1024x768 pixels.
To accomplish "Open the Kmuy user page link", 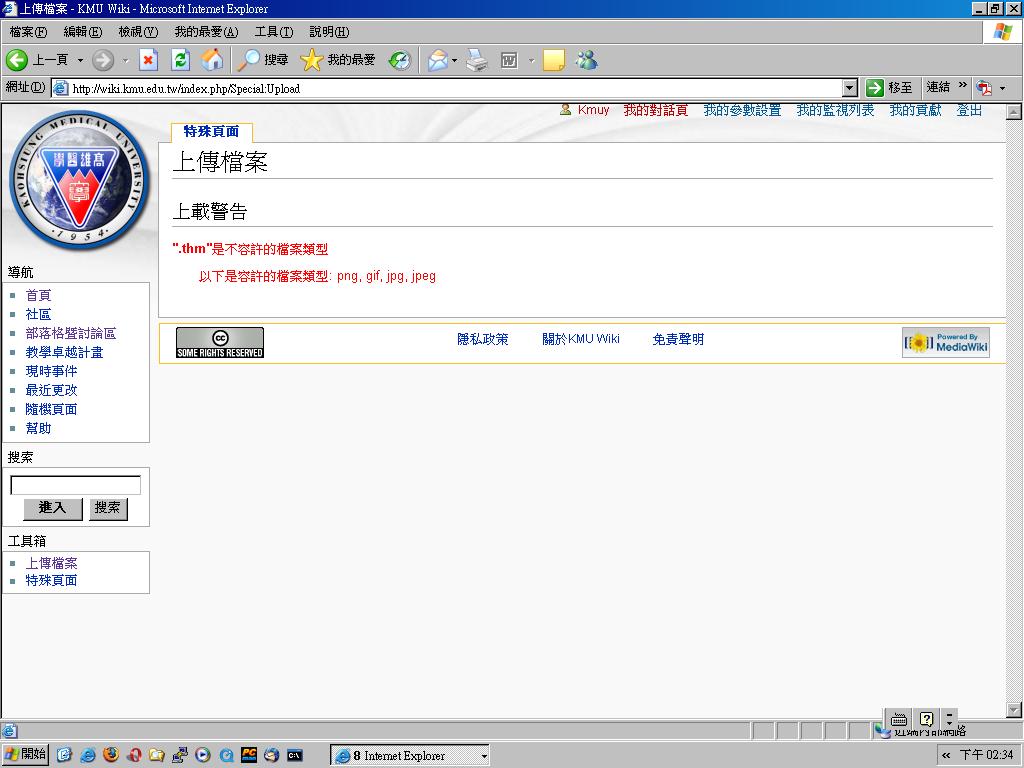I will click(x=593, y=110).
